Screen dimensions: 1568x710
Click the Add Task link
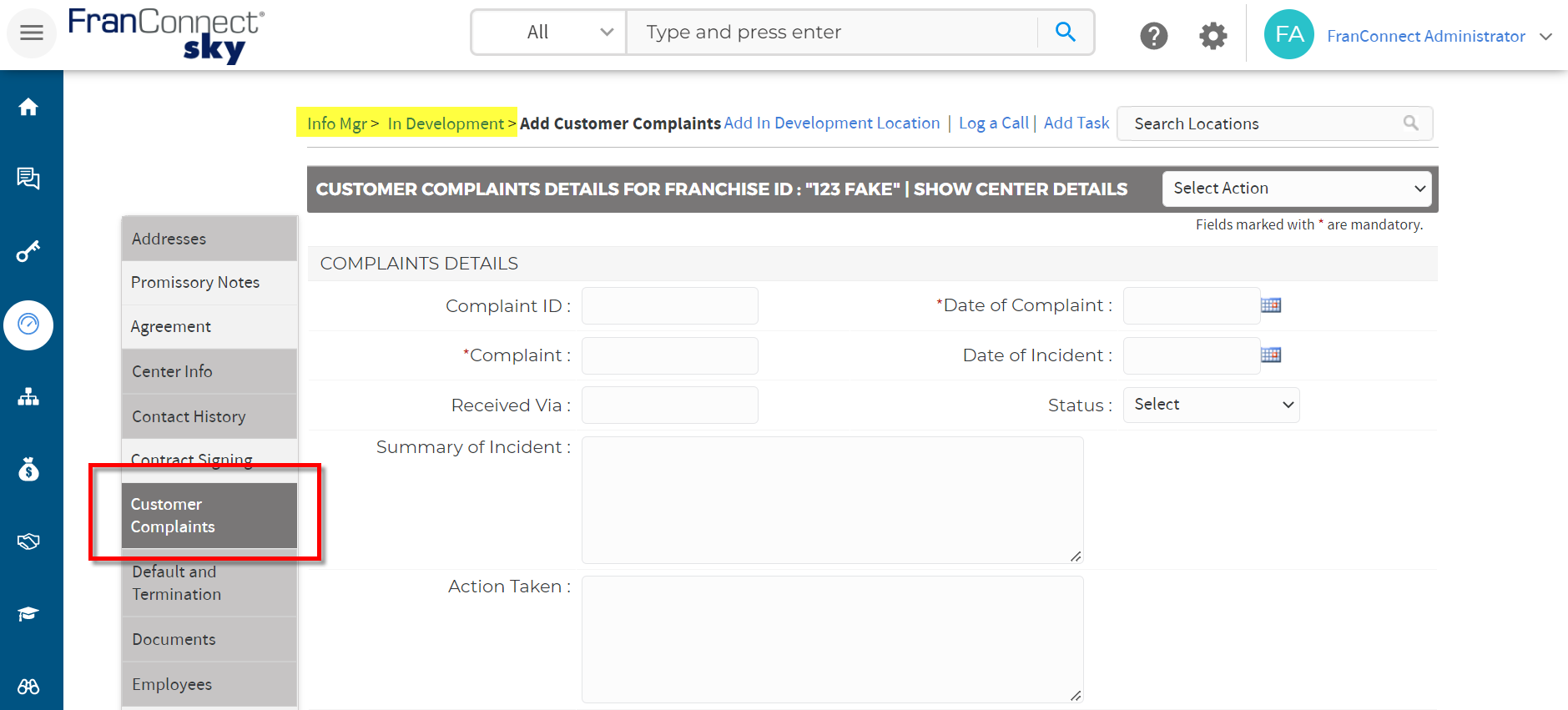pos(1076,123)
